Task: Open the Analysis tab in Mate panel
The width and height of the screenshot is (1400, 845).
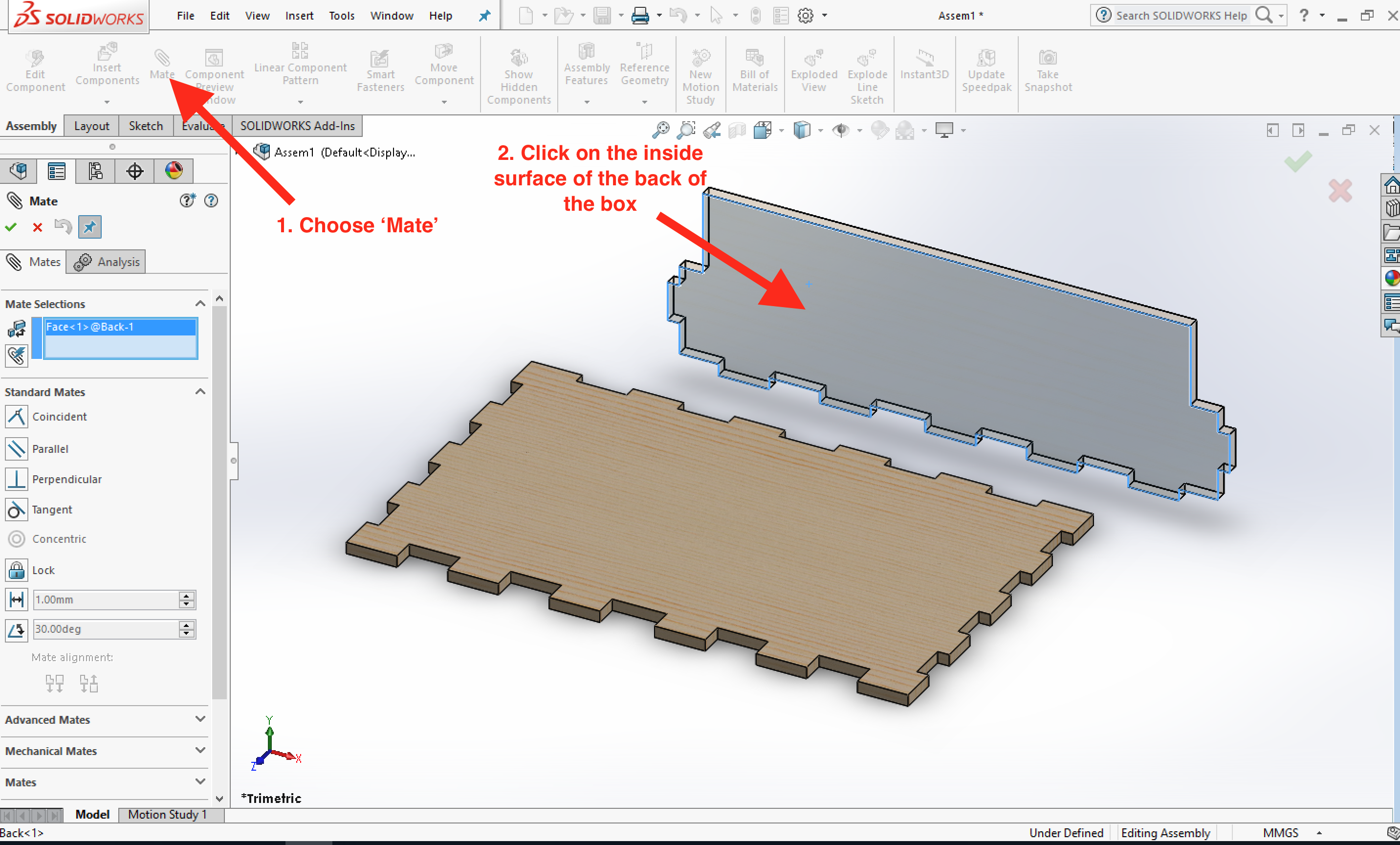Action: [107, 262]
